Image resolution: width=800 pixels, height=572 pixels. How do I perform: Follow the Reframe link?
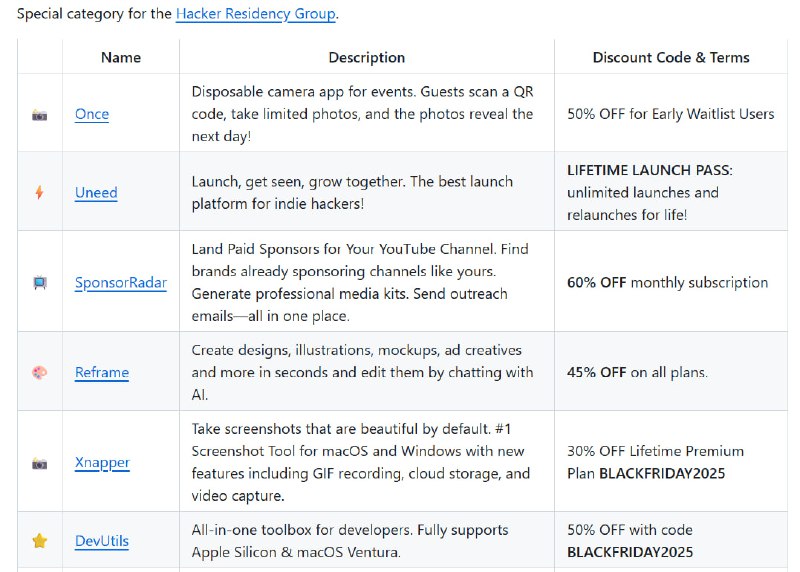point(102,373)
